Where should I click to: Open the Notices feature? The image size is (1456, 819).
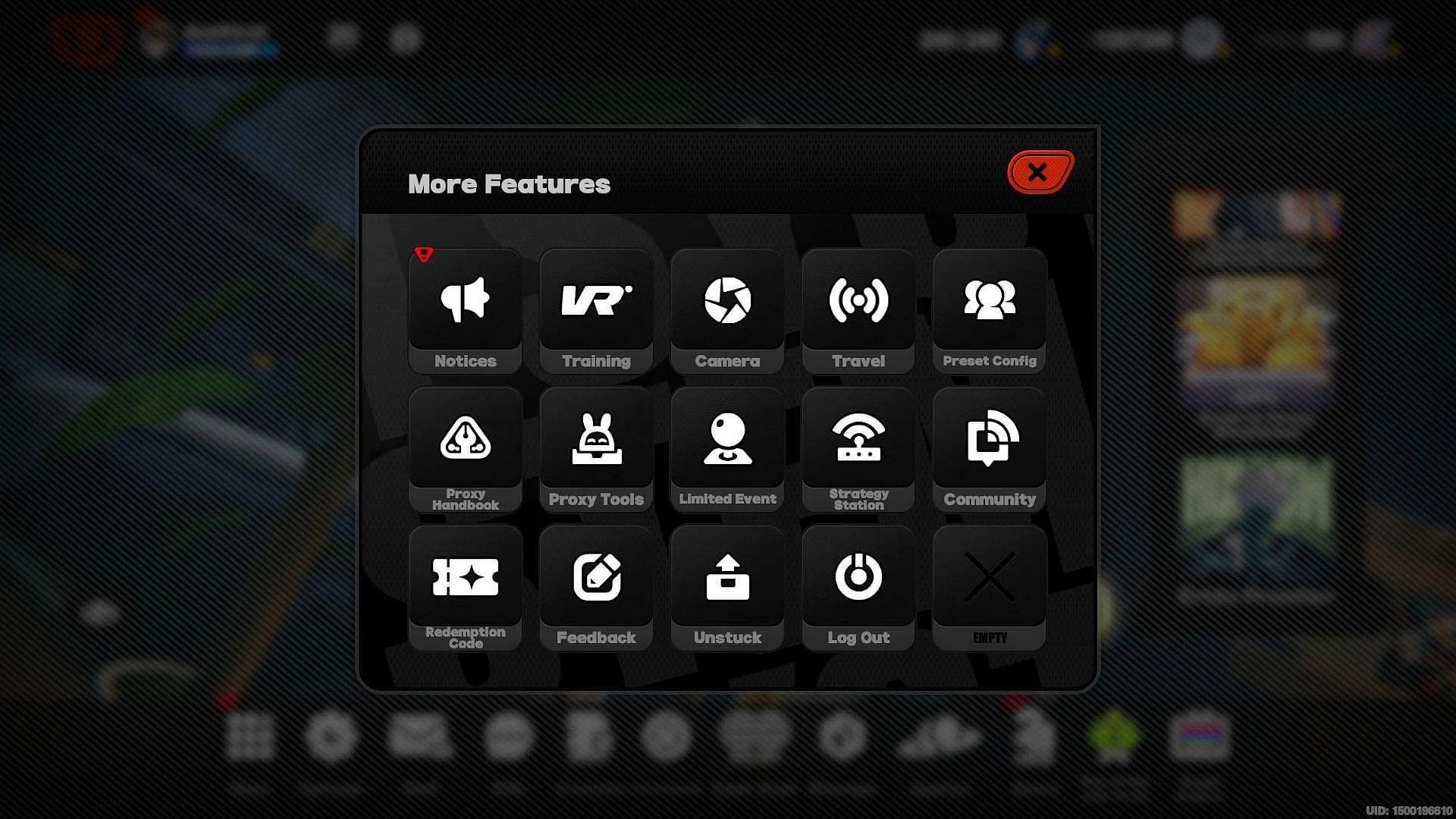pyautogui.click(x=465, y=310)
